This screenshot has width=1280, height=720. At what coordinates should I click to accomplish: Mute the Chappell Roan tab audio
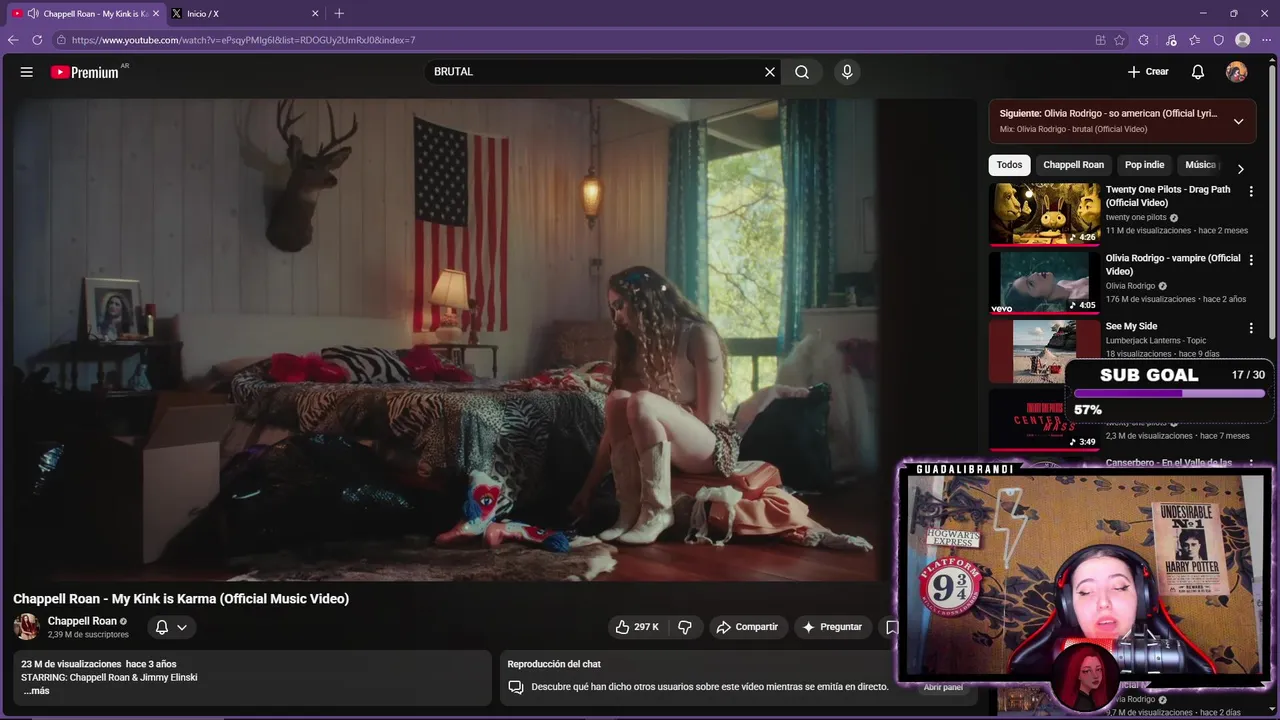click(33, 13)
